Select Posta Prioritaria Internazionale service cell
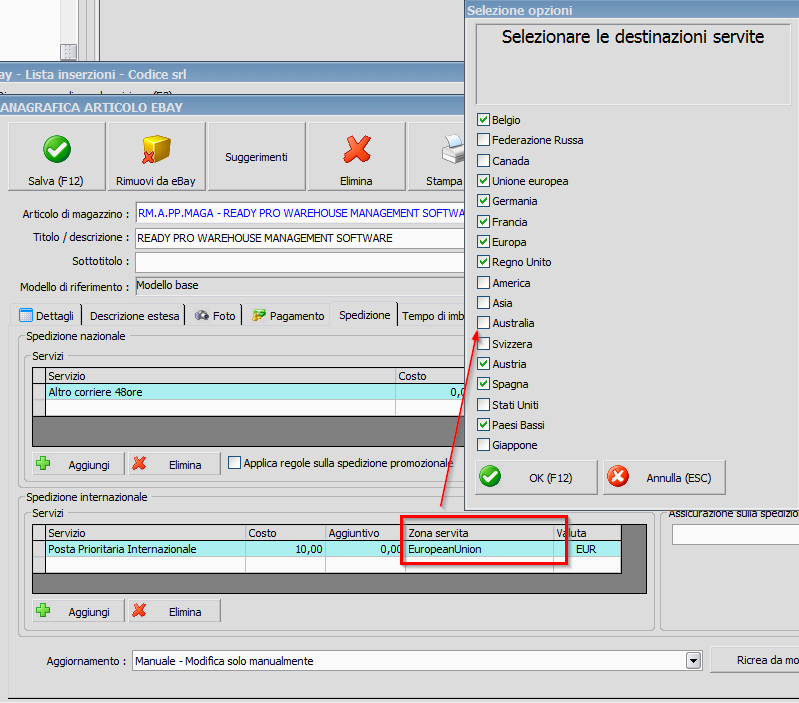 (145, 549)
